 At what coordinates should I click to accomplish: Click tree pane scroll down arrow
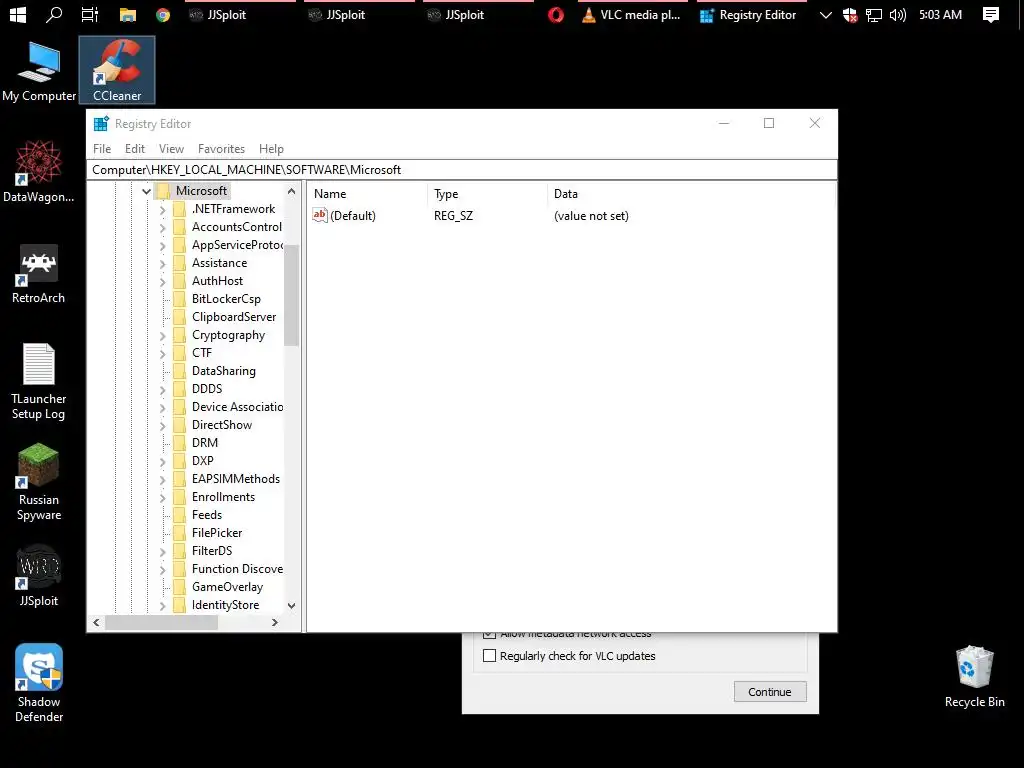(291, 605)
